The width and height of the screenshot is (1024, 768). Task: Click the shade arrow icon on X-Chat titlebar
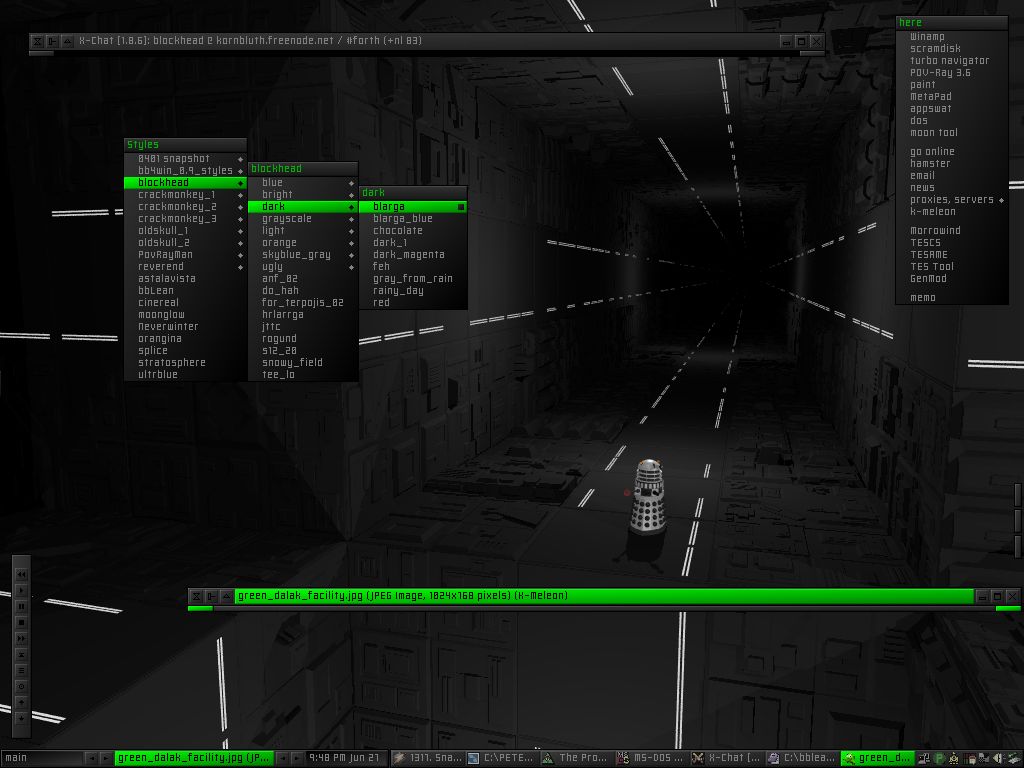point(67,41)
